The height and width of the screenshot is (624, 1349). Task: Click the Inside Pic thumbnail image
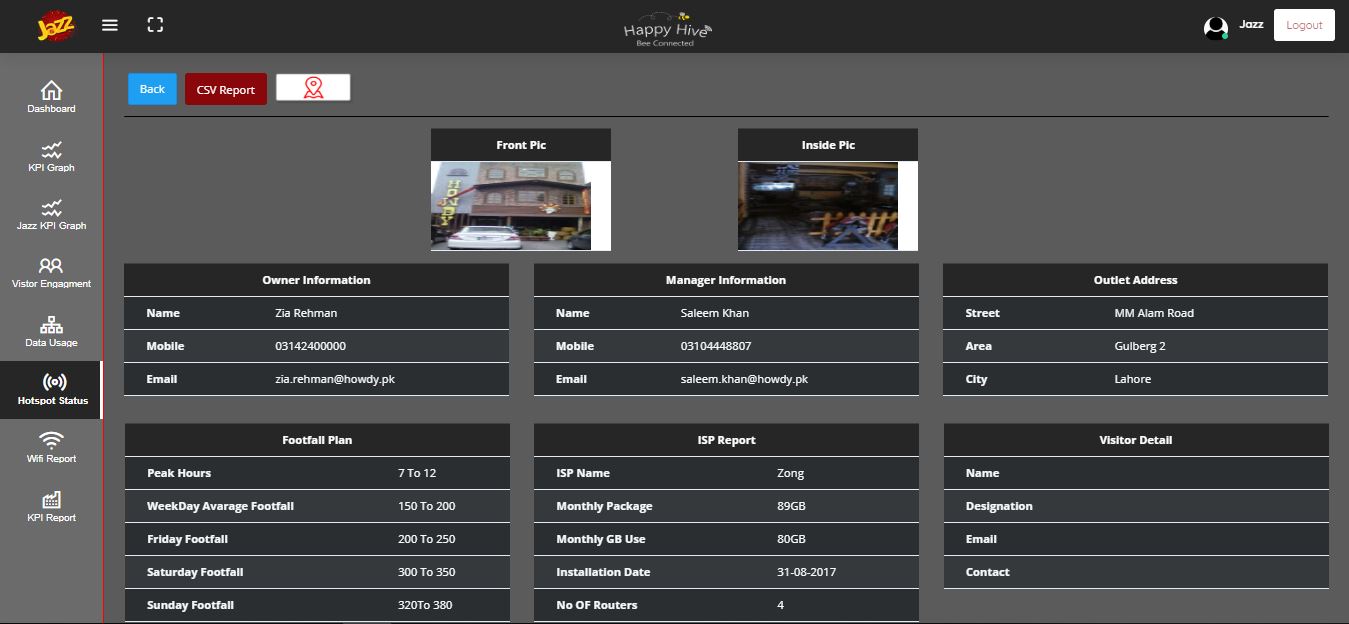pyautogui.click(x=818, y=206)
